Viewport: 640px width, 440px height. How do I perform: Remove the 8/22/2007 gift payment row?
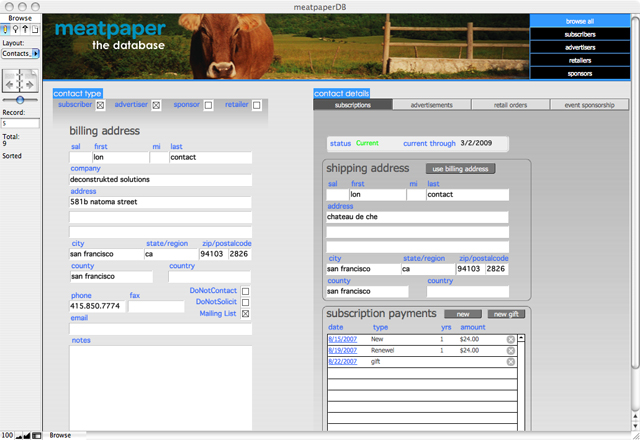click(x=511, y=362)
